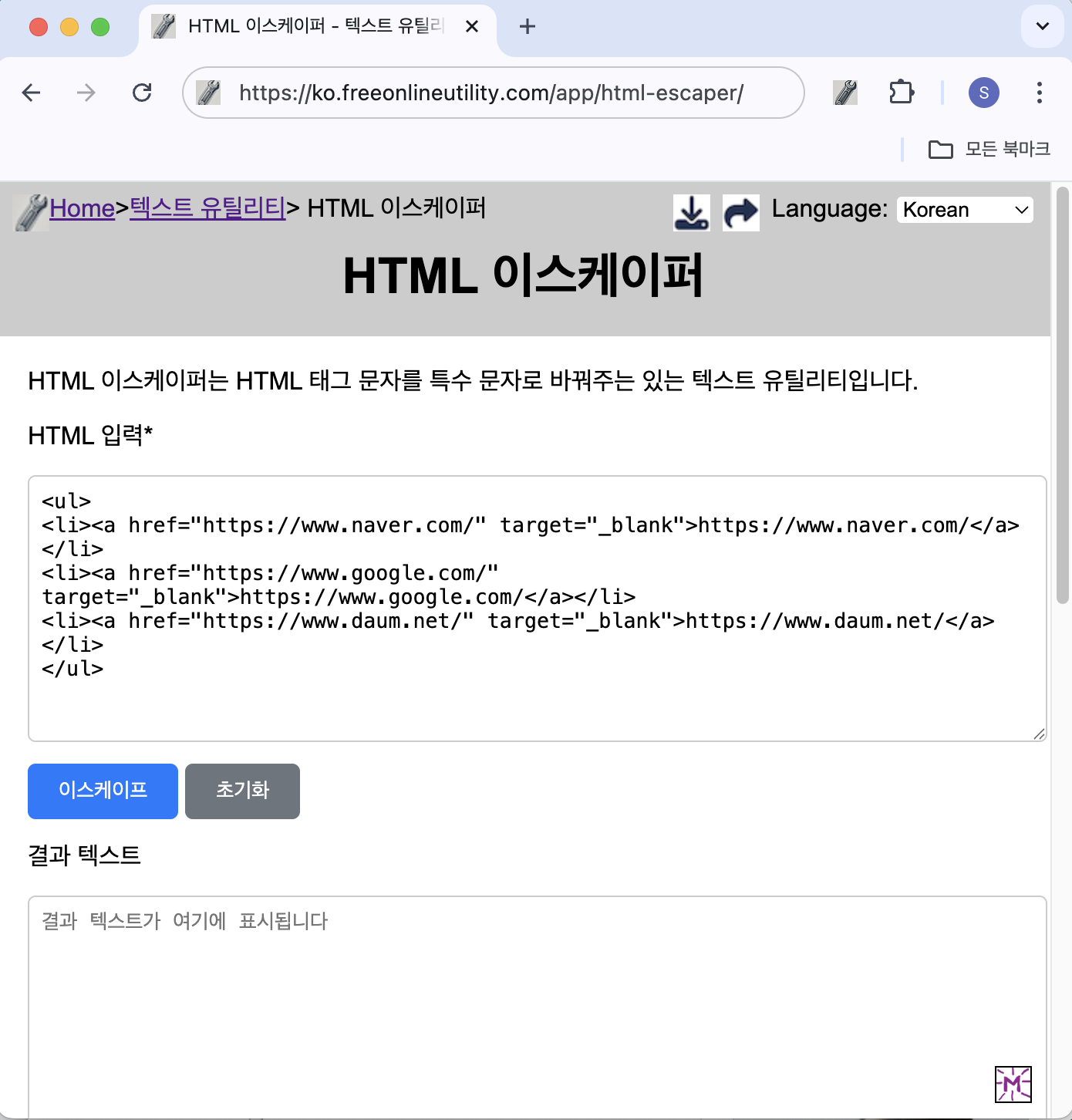This screenshot has height=1120, width=1072.
Task: Click the HTML 이스케이퍼 page heading
Action: [524, 276]
